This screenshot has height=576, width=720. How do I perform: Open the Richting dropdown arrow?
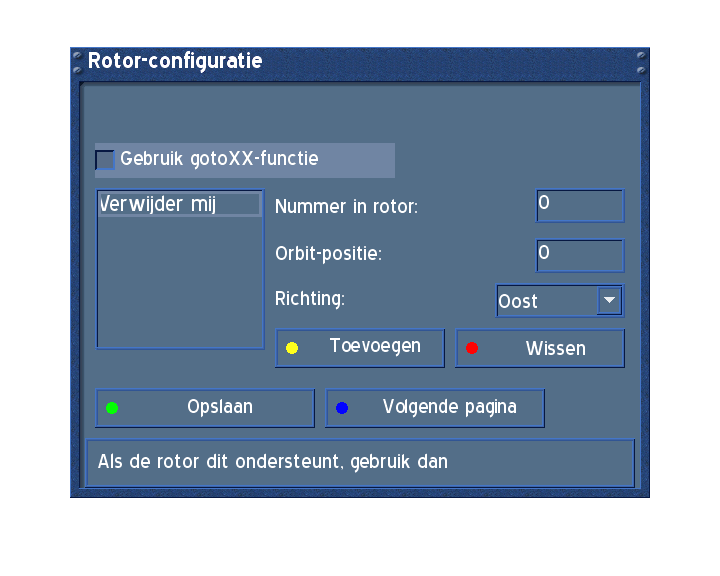(x=609, y=300)
